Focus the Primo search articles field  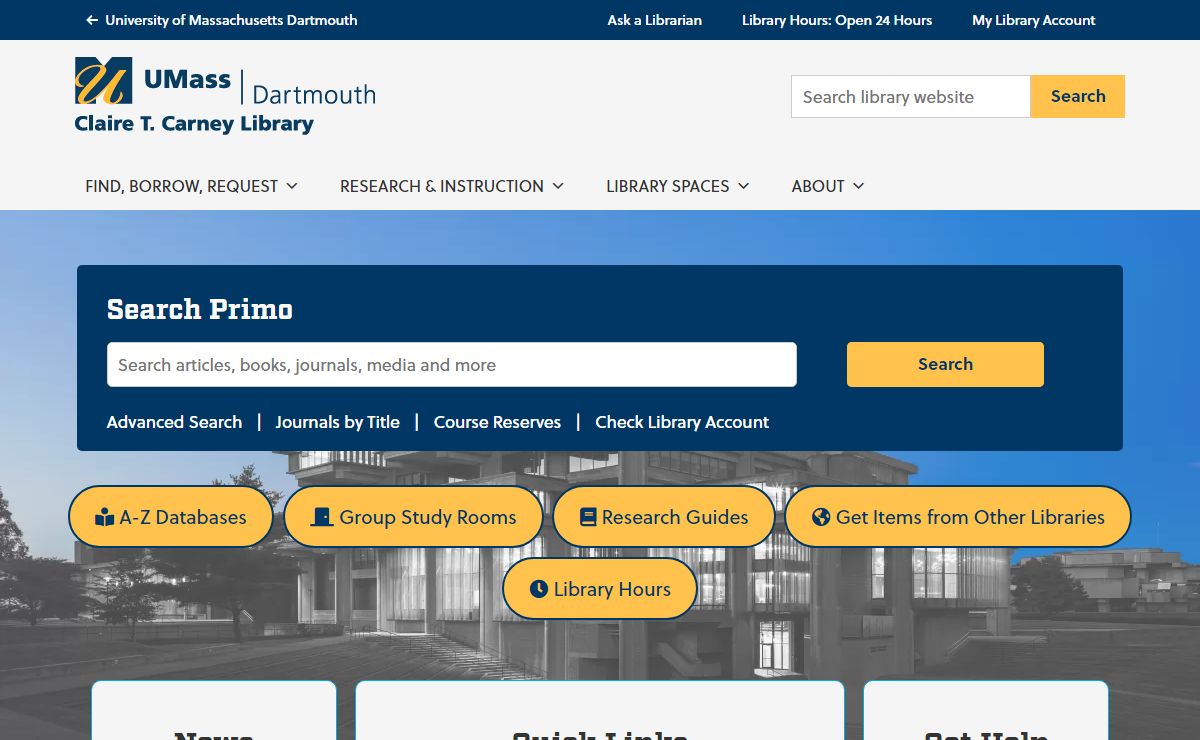point(452,364)
